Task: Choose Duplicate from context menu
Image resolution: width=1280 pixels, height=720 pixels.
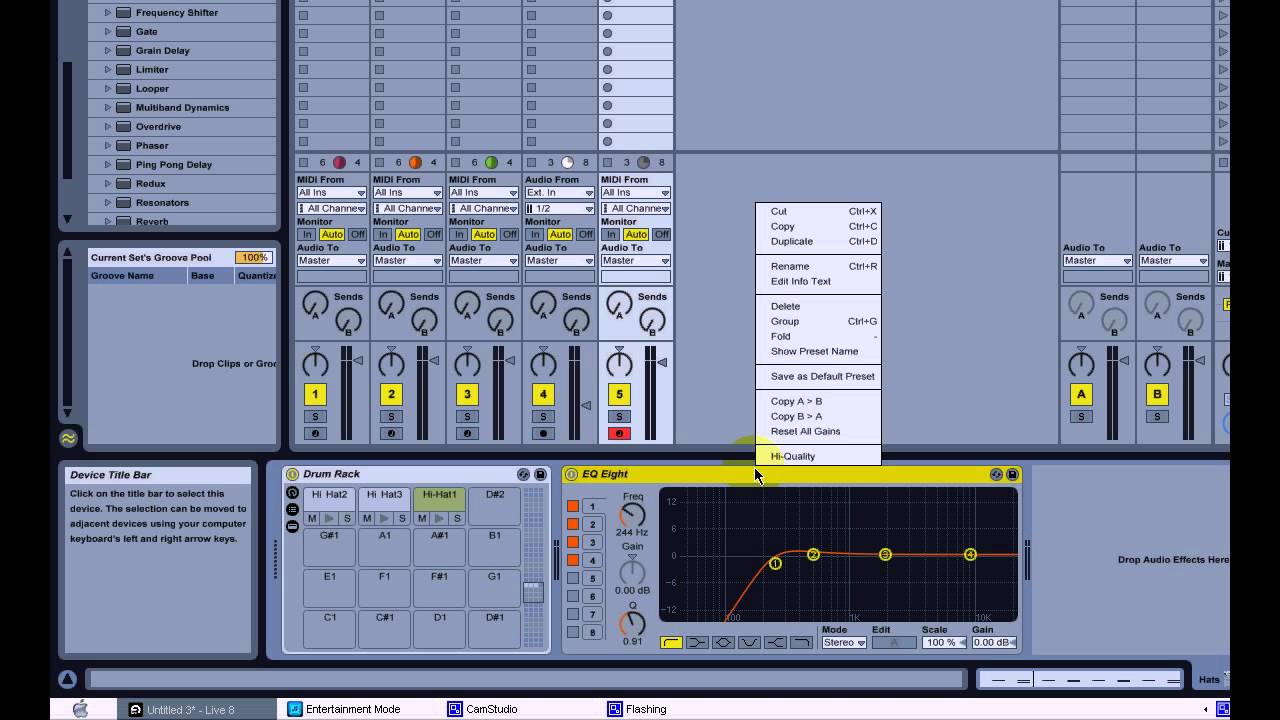Action: (x=818, y=241)
